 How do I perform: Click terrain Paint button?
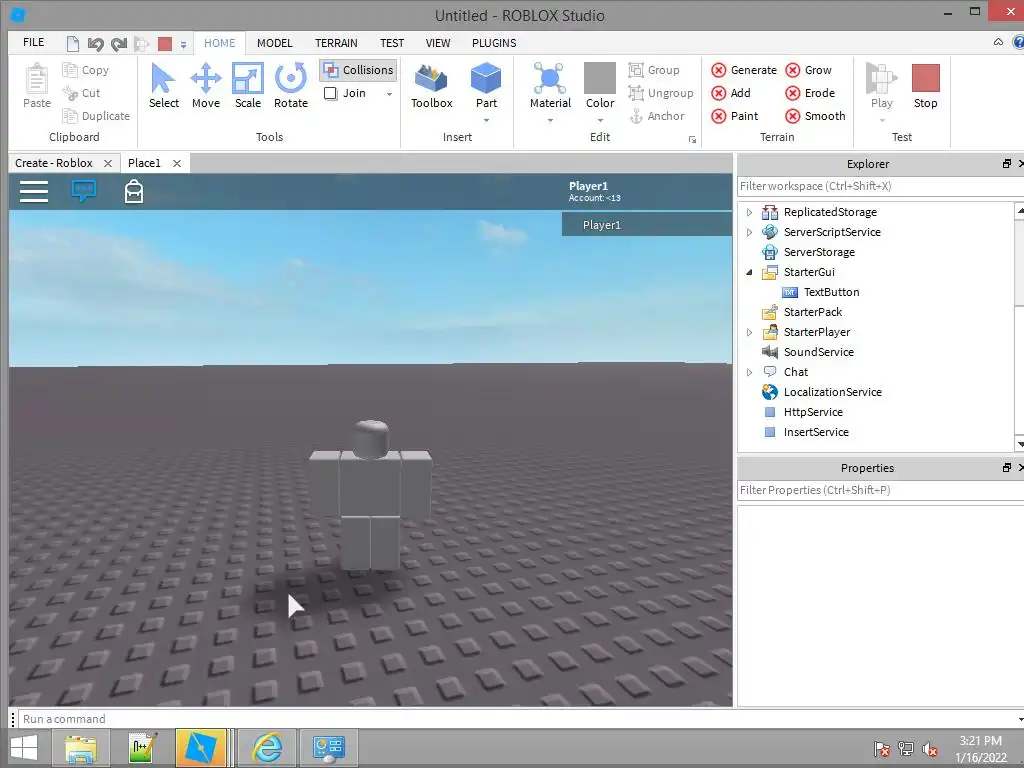735,116
